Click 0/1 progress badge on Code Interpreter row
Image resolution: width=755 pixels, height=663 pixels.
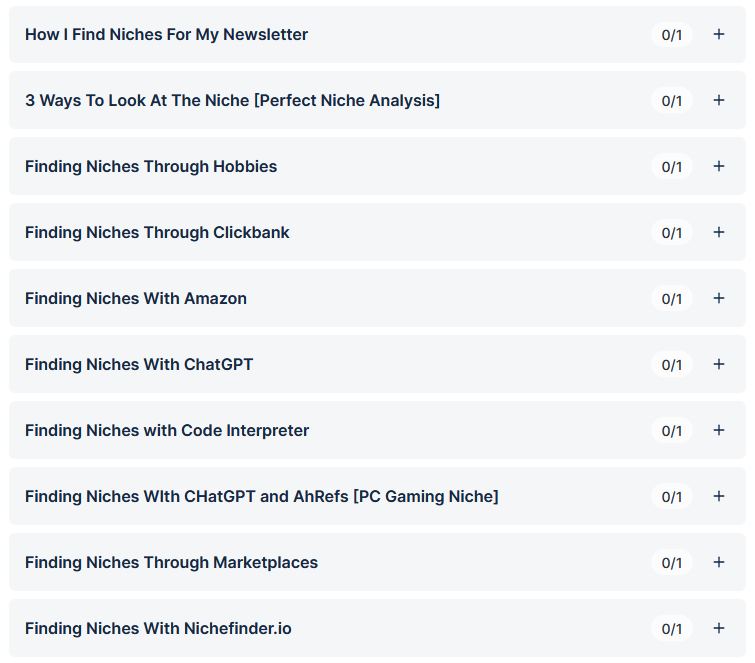672,431
